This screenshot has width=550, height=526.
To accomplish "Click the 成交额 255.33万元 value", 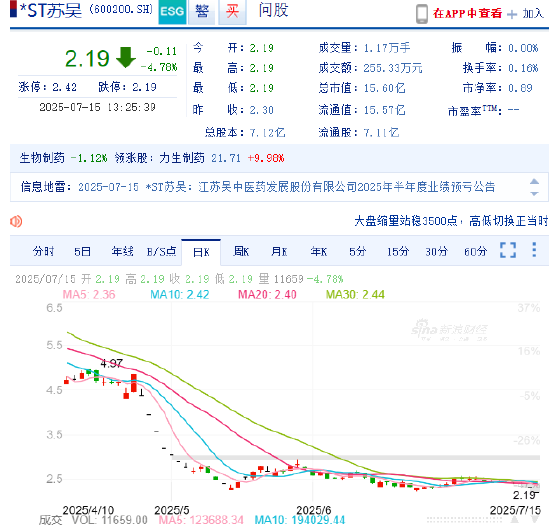I will (393, 68).
